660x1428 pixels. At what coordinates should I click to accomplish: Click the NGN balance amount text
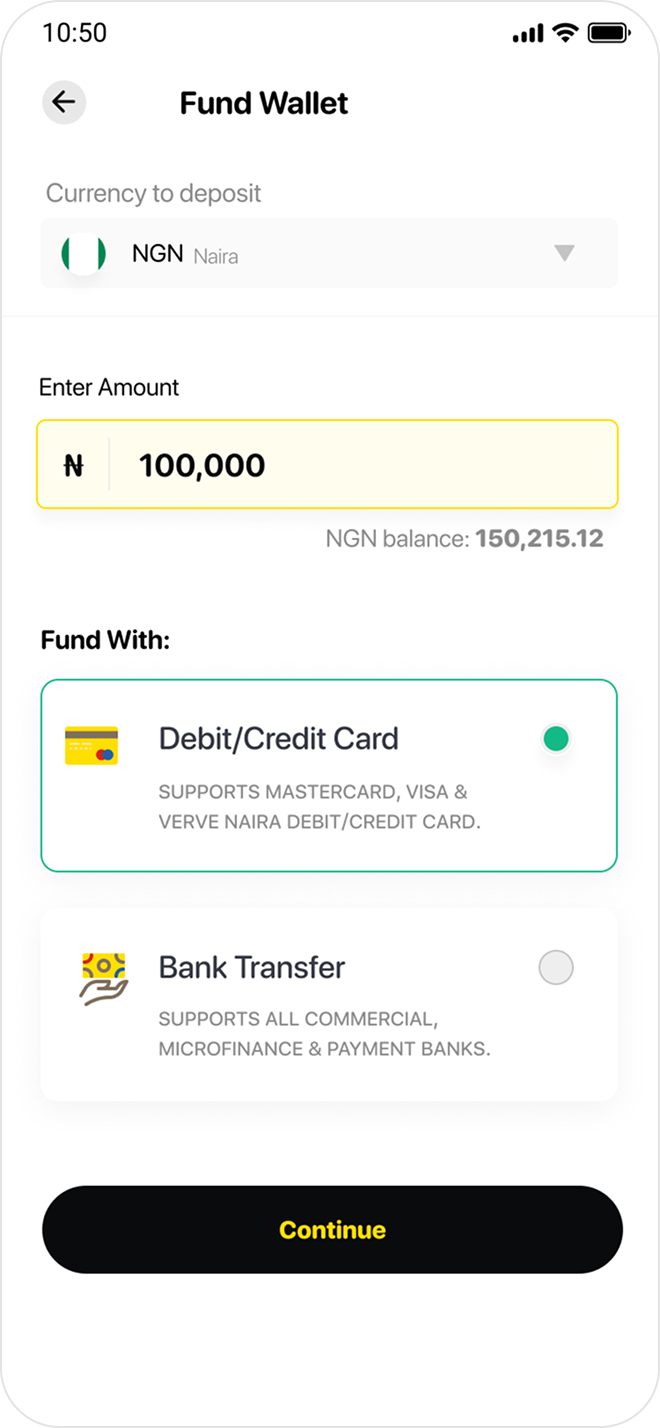465,538
